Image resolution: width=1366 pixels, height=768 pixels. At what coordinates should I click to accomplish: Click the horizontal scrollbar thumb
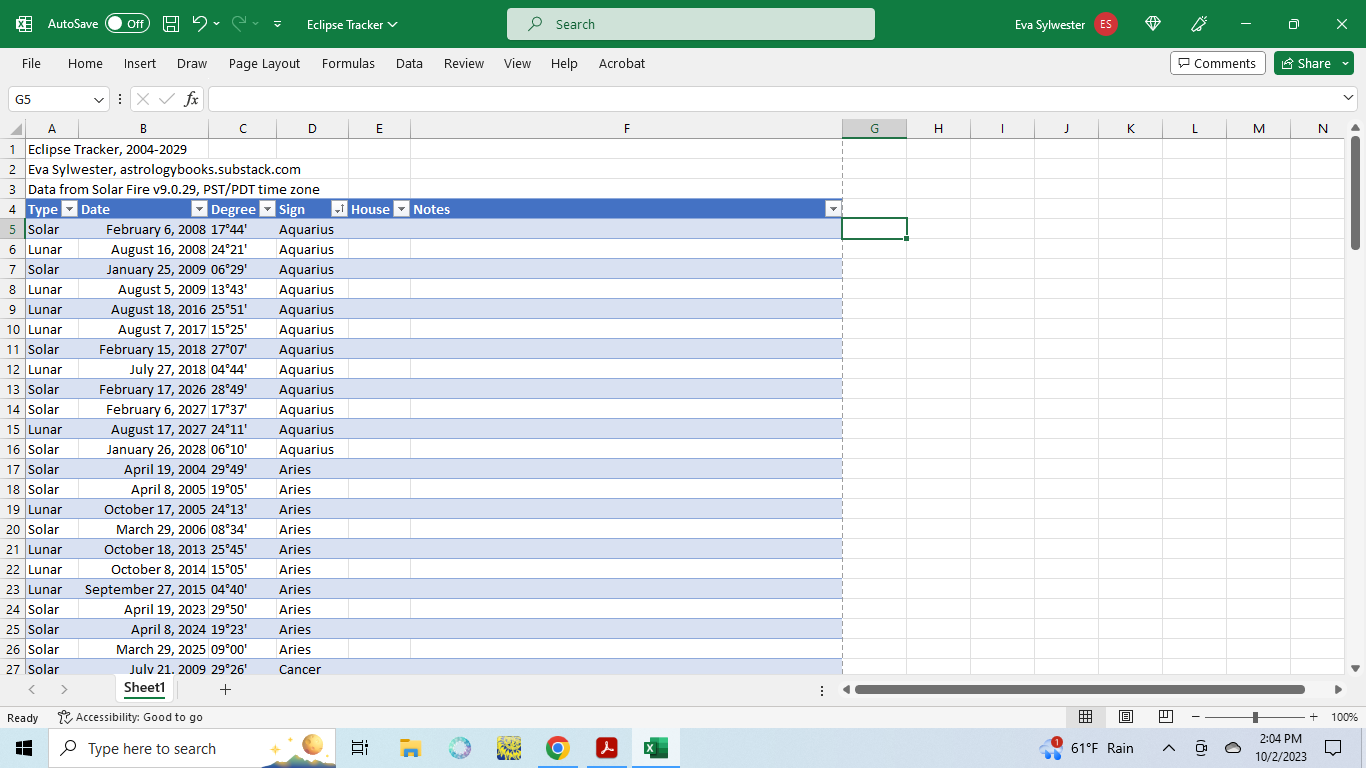click(x=1079, y=689)
